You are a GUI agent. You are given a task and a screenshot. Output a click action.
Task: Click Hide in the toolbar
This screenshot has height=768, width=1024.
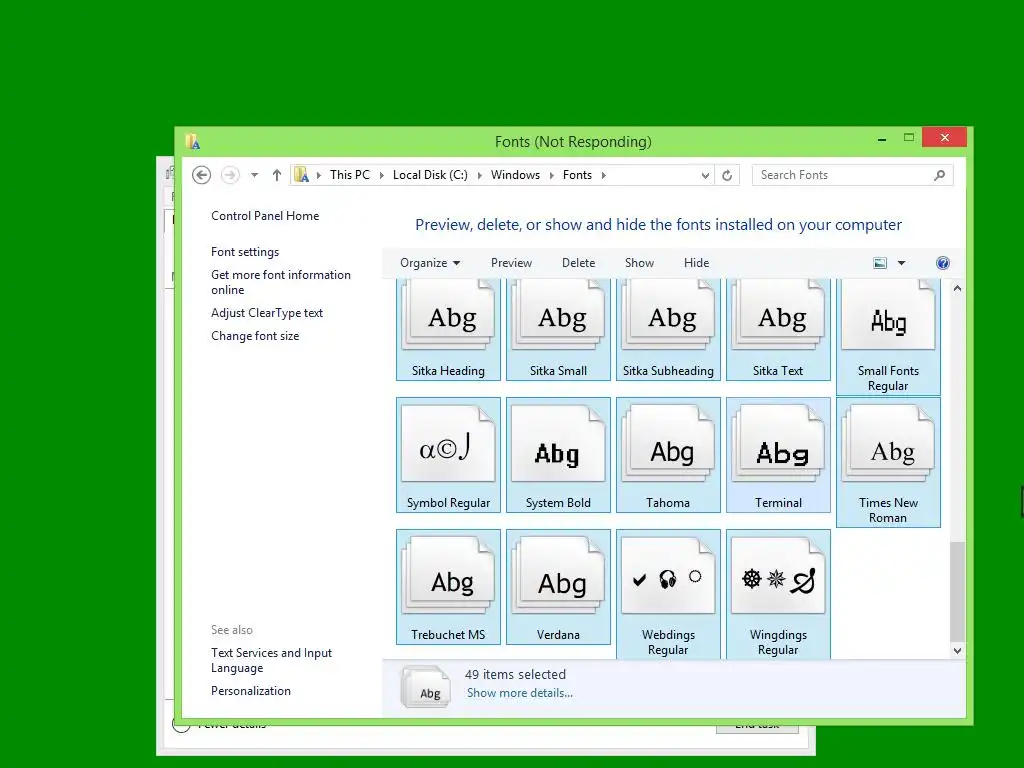pyautogui.click(x=696, y=263)
